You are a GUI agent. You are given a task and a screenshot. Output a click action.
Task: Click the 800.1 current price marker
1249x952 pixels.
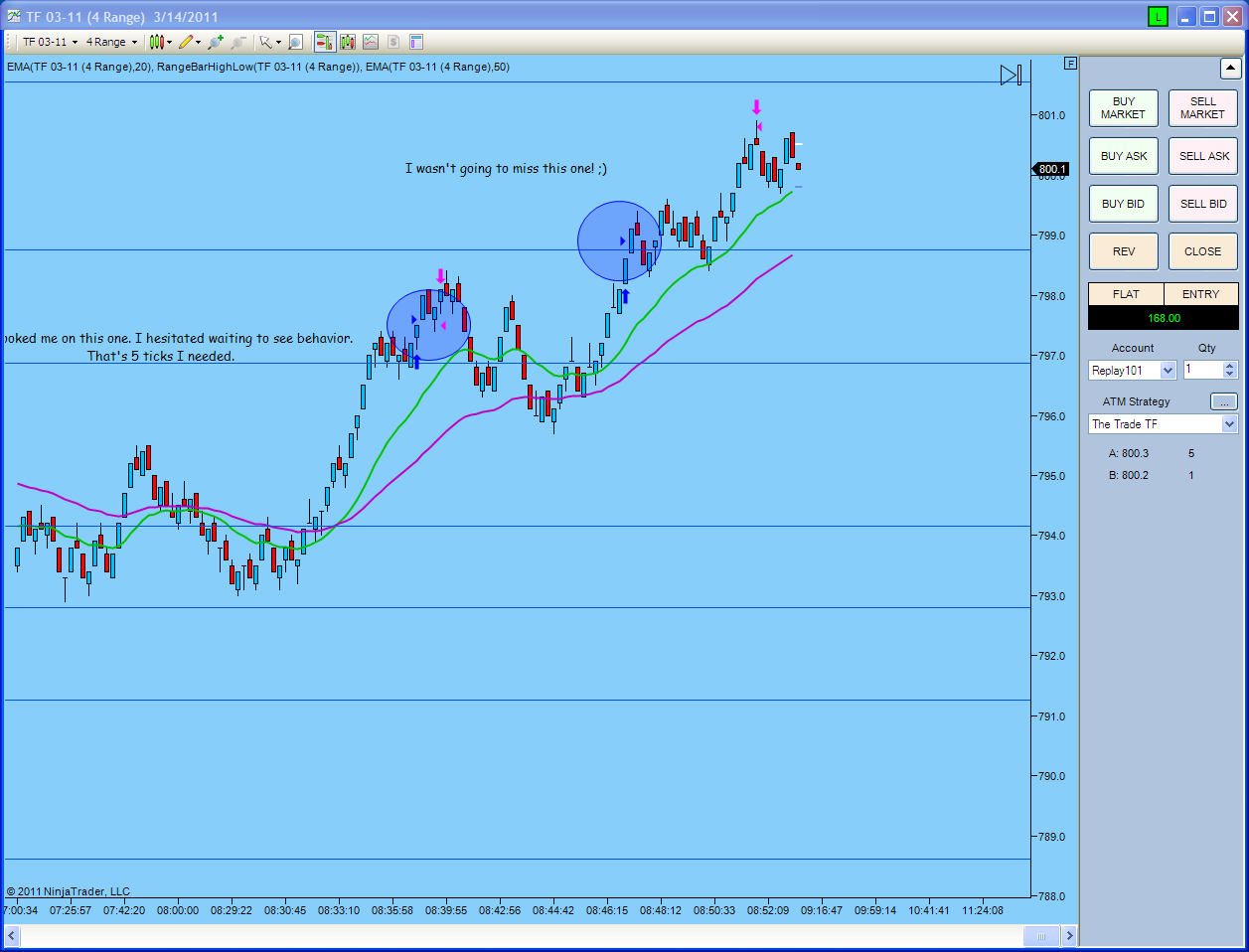[x=1052, y=169]
